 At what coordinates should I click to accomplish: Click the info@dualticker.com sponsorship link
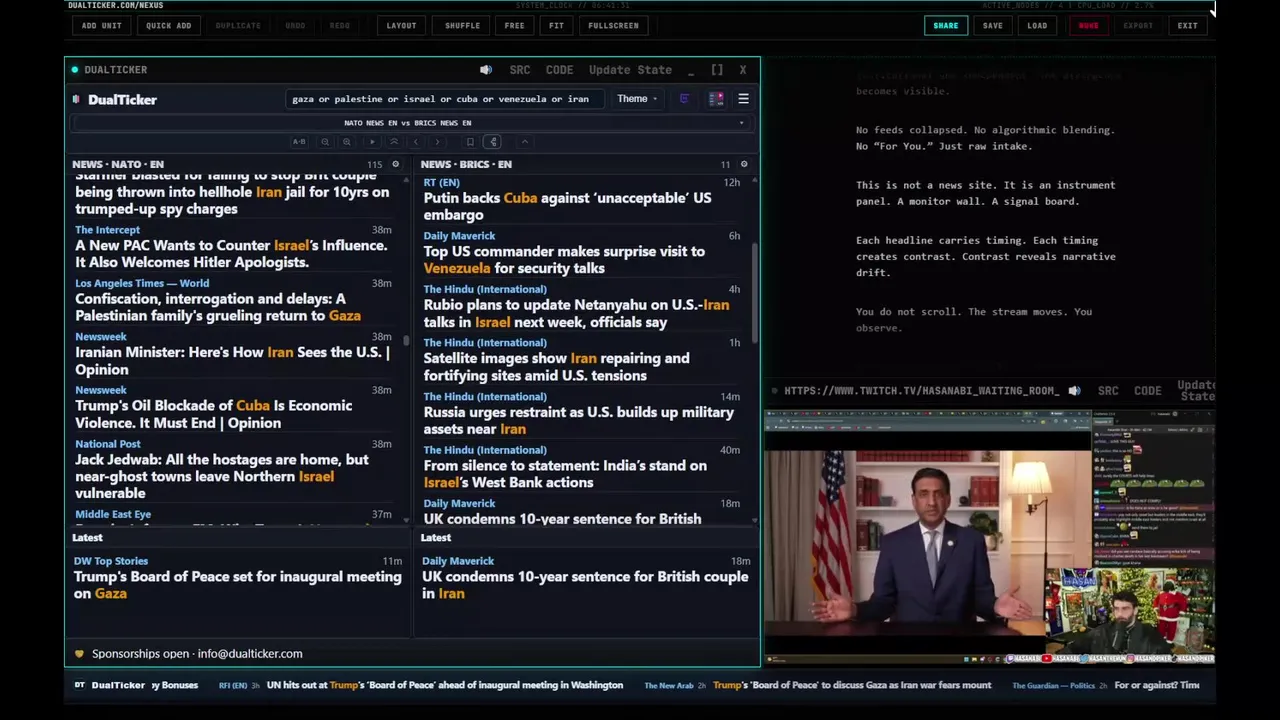point(250,654)
